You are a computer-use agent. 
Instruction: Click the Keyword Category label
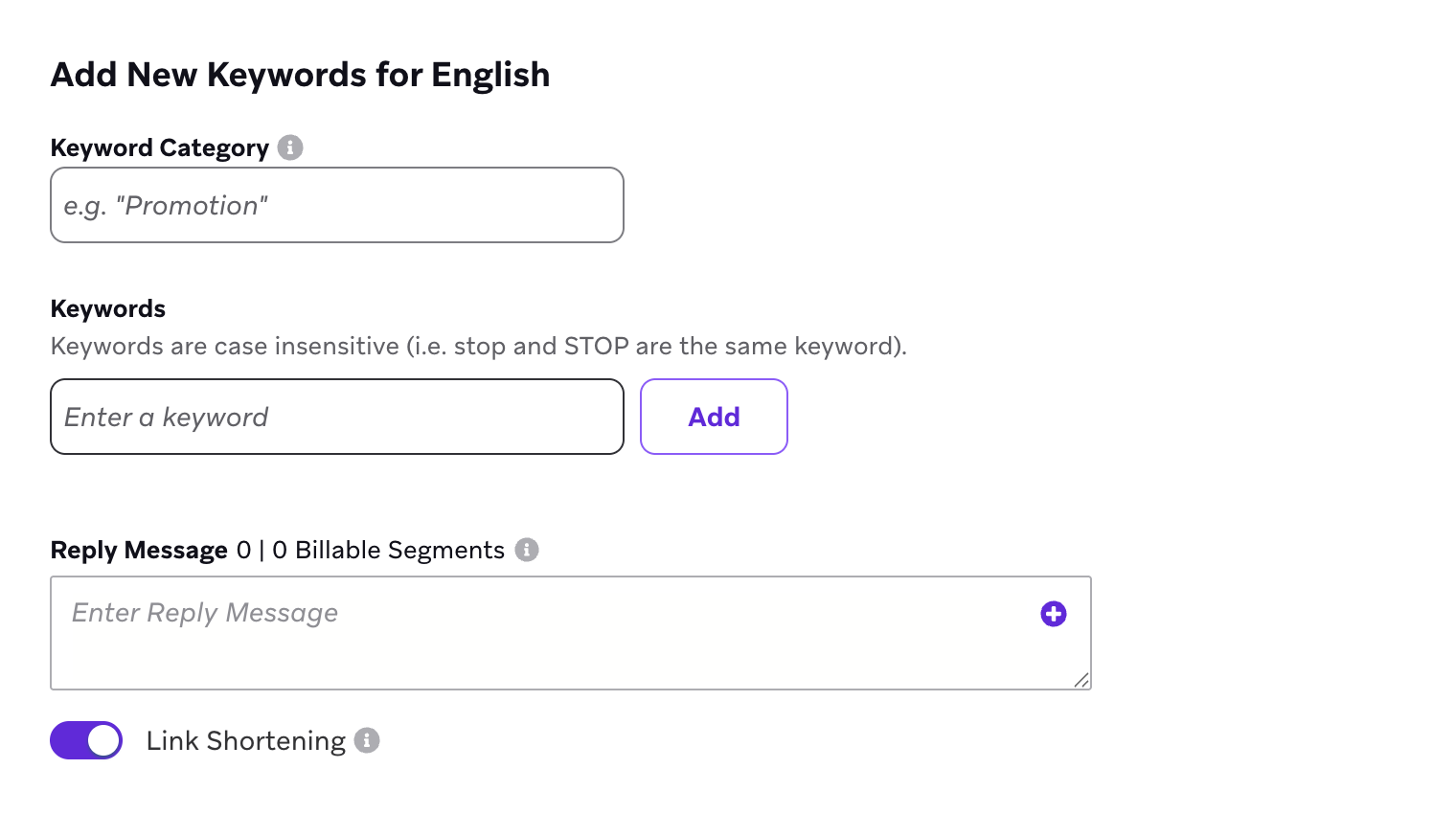coord(159,148)
